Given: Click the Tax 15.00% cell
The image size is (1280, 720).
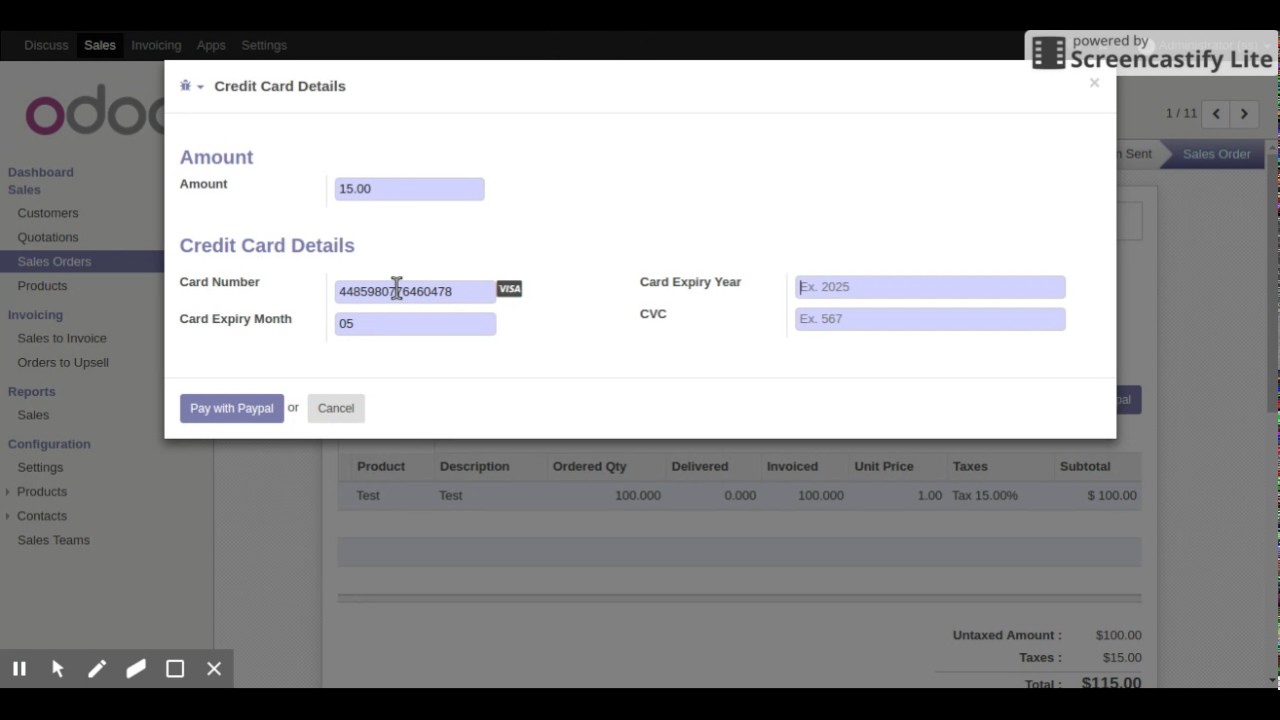Looking at the screenshot, I should 985,495.
